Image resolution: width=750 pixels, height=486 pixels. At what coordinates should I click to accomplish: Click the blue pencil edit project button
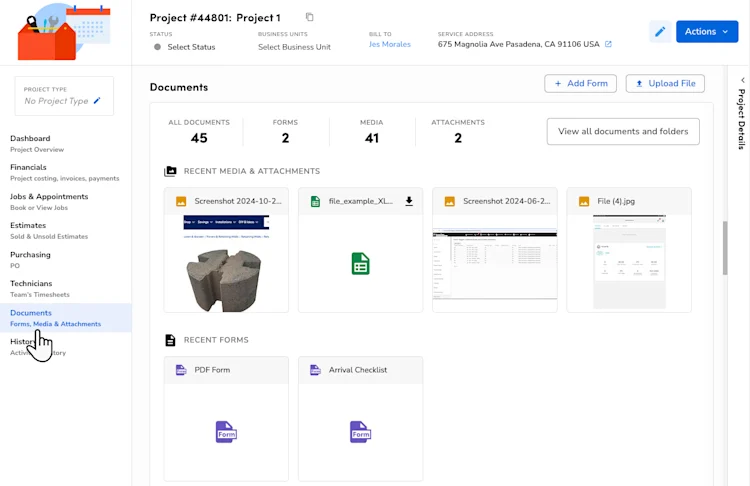point(660,32)
